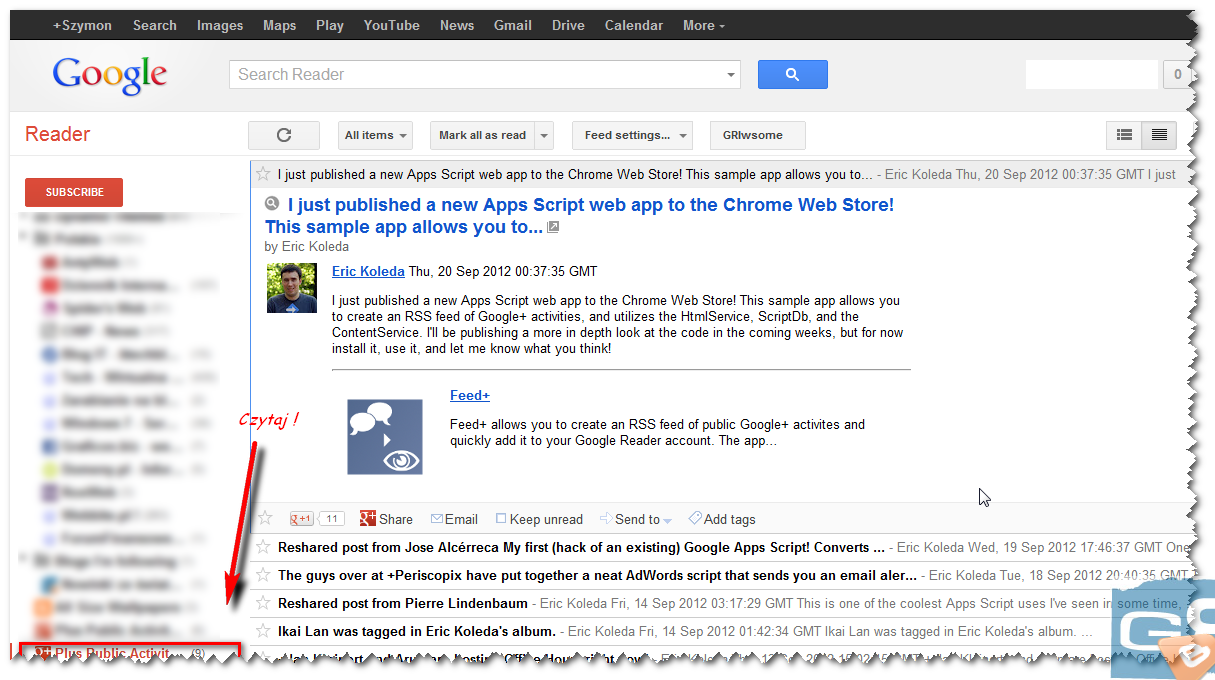
Task: Open the Pierre Lindenbaum reshared post row
Action: [722, 603]
